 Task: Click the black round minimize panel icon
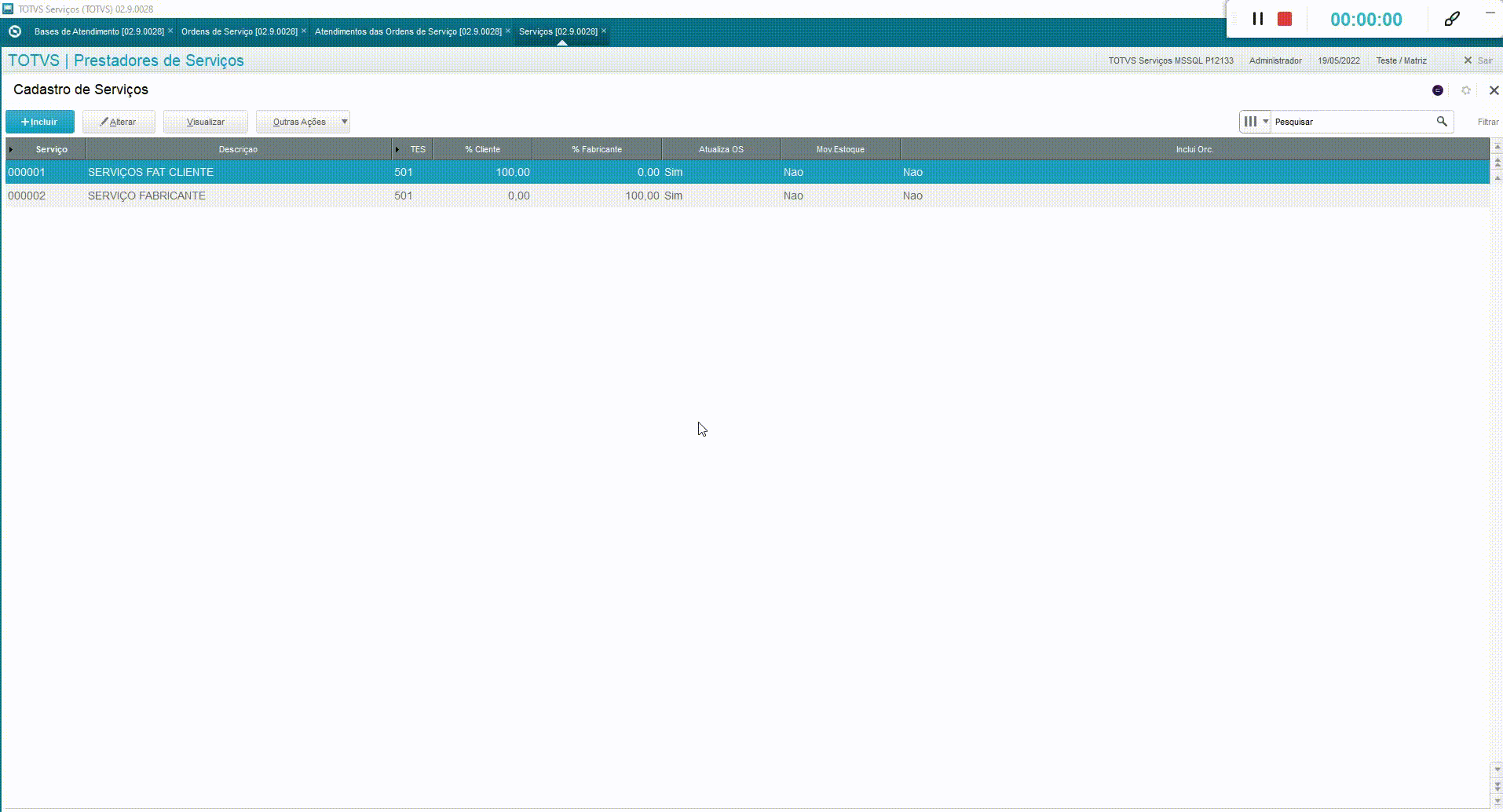coord(1438,90)
